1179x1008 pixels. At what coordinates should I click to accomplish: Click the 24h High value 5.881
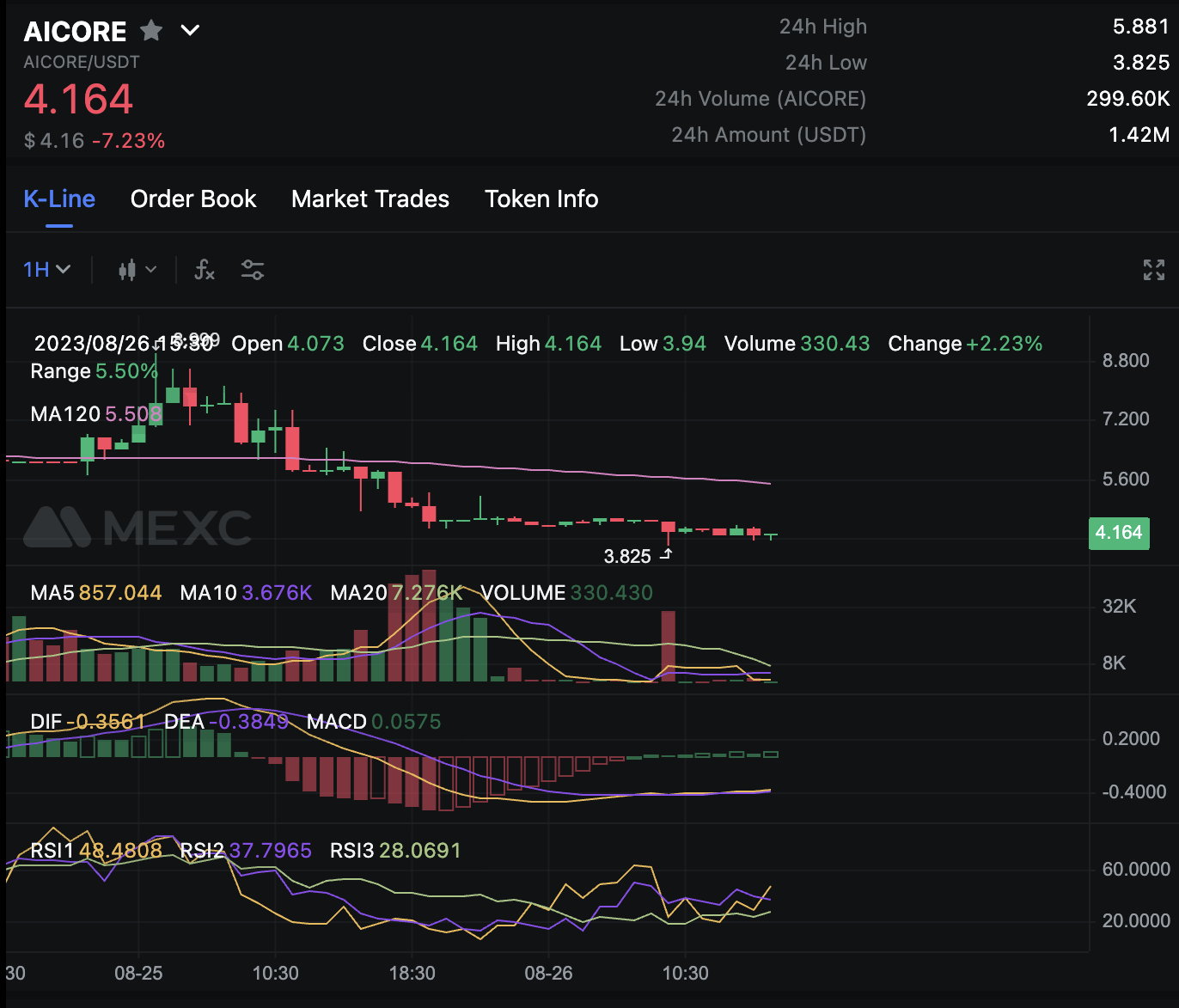[x=1141, y=27]
